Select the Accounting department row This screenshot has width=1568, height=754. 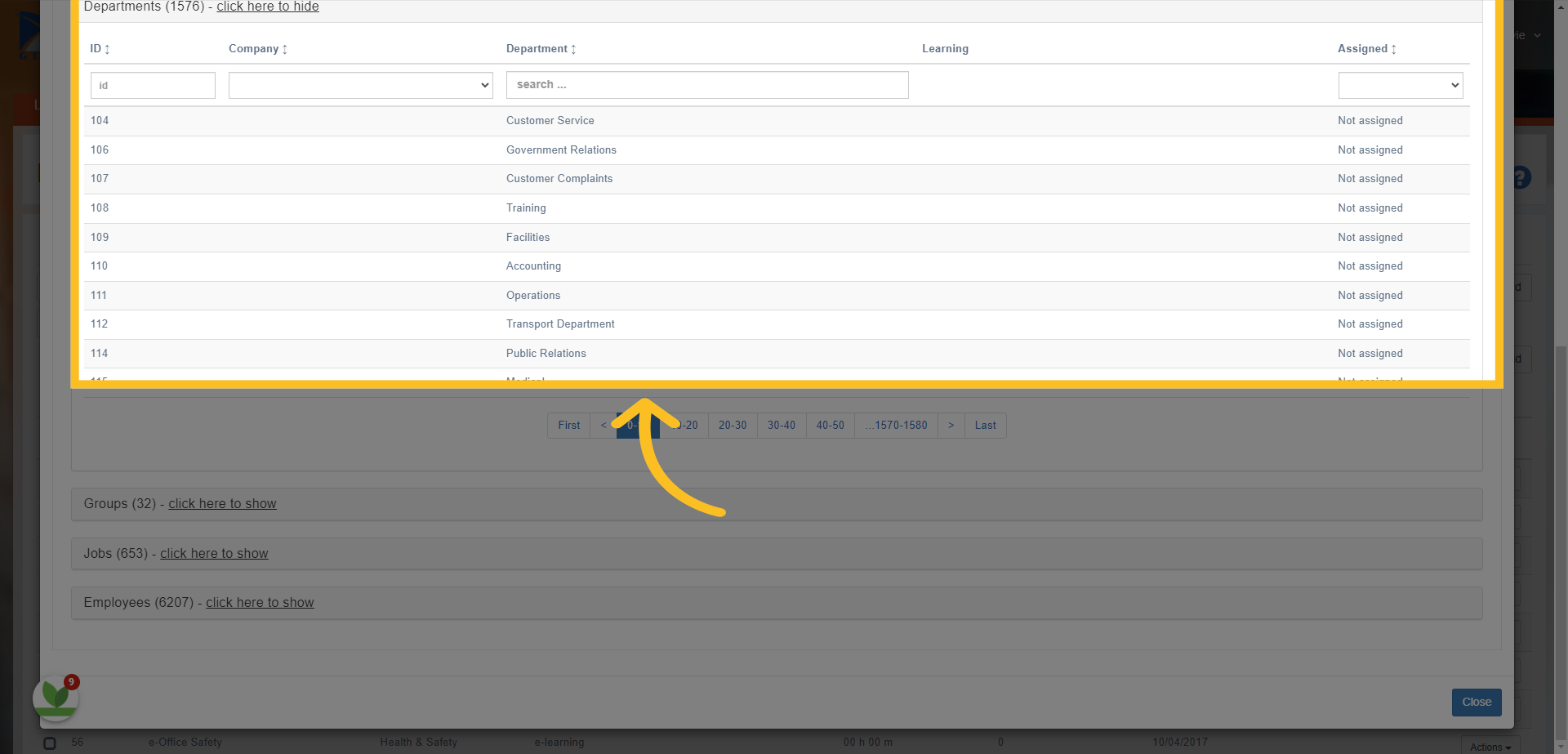click(777, 266)
